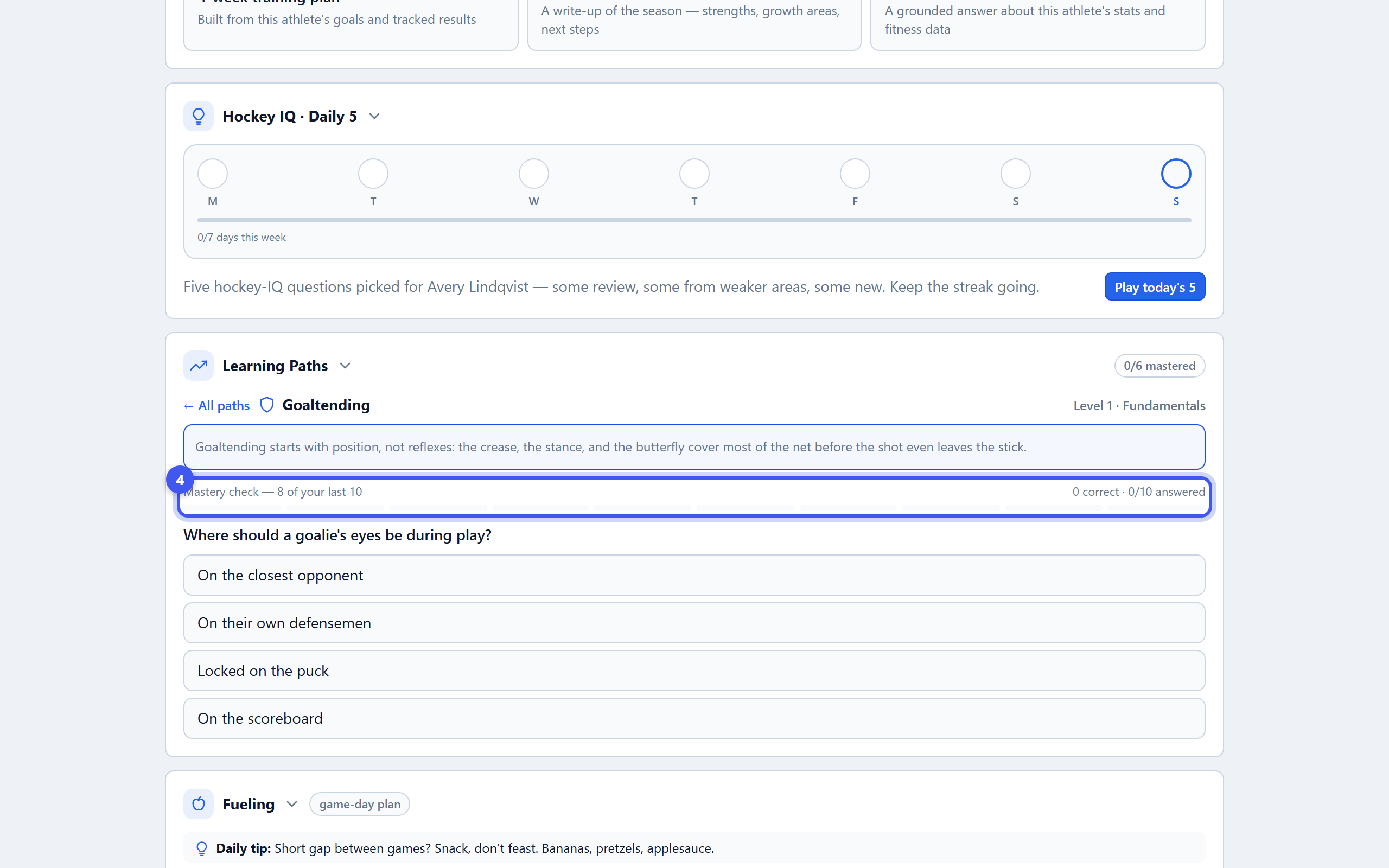Click the Daily tip snack text

coord(494,848)
